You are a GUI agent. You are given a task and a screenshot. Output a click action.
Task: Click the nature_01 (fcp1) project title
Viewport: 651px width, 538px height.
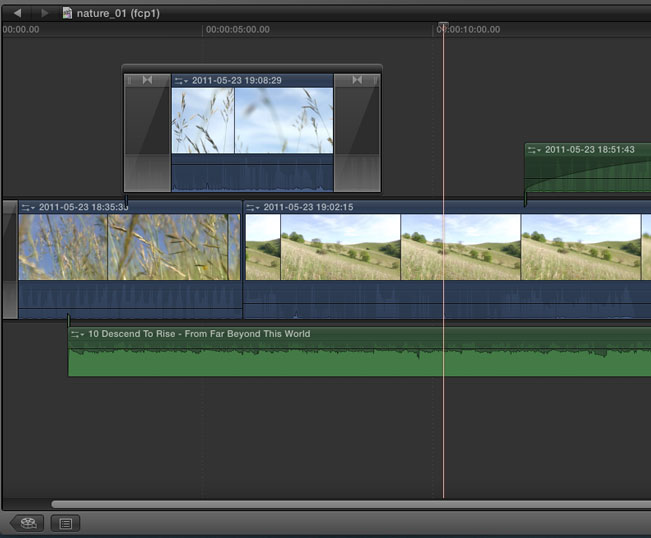pyautogui.click(x=118, y=13)
